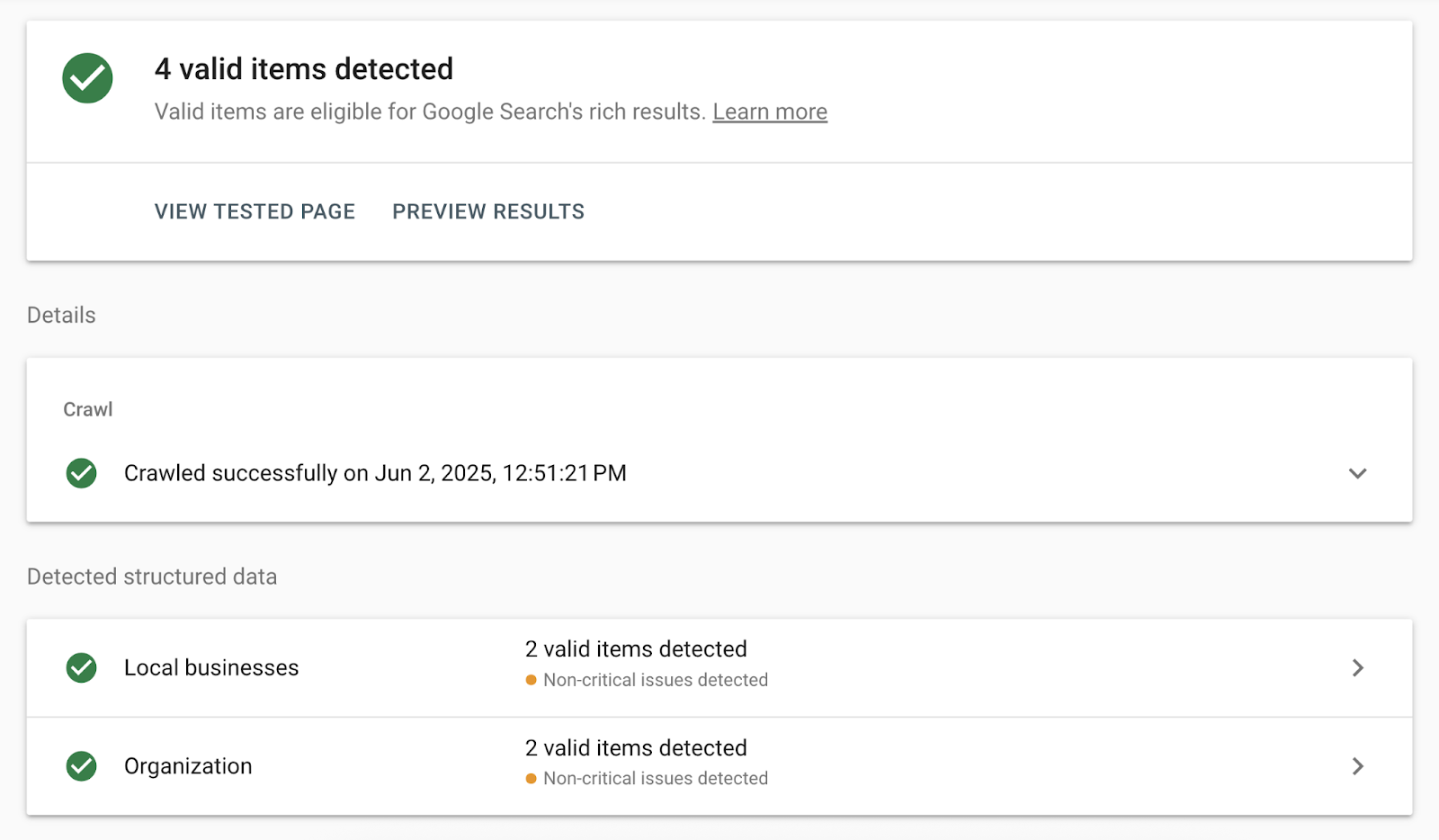Click the orange warning dot under Organization
This screenshot has height=840, width=1439.
click(531, 779)
